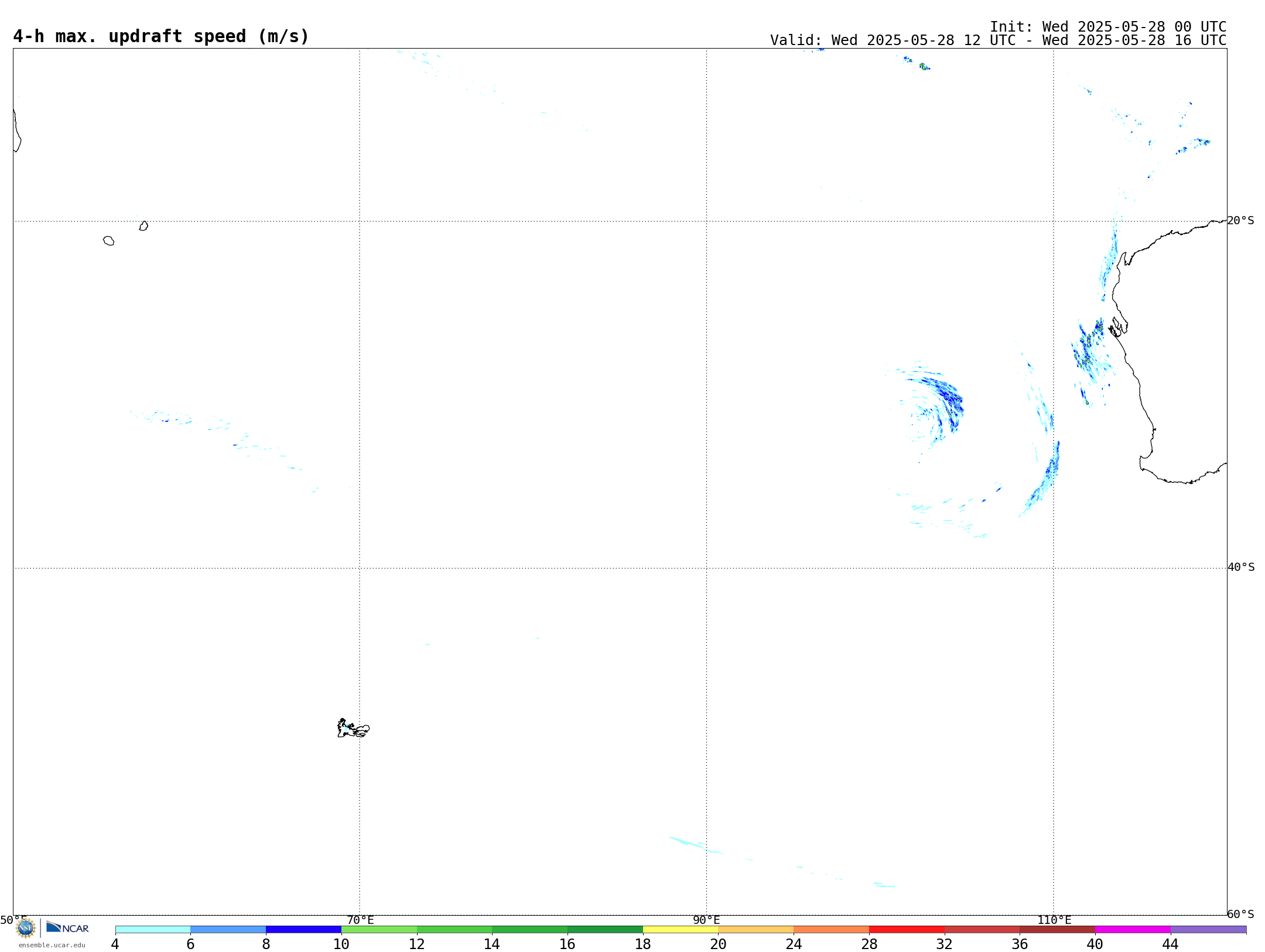Click the Réunion island outline
This screenshot has width=1265, height=952.
(x=108, y=241)
